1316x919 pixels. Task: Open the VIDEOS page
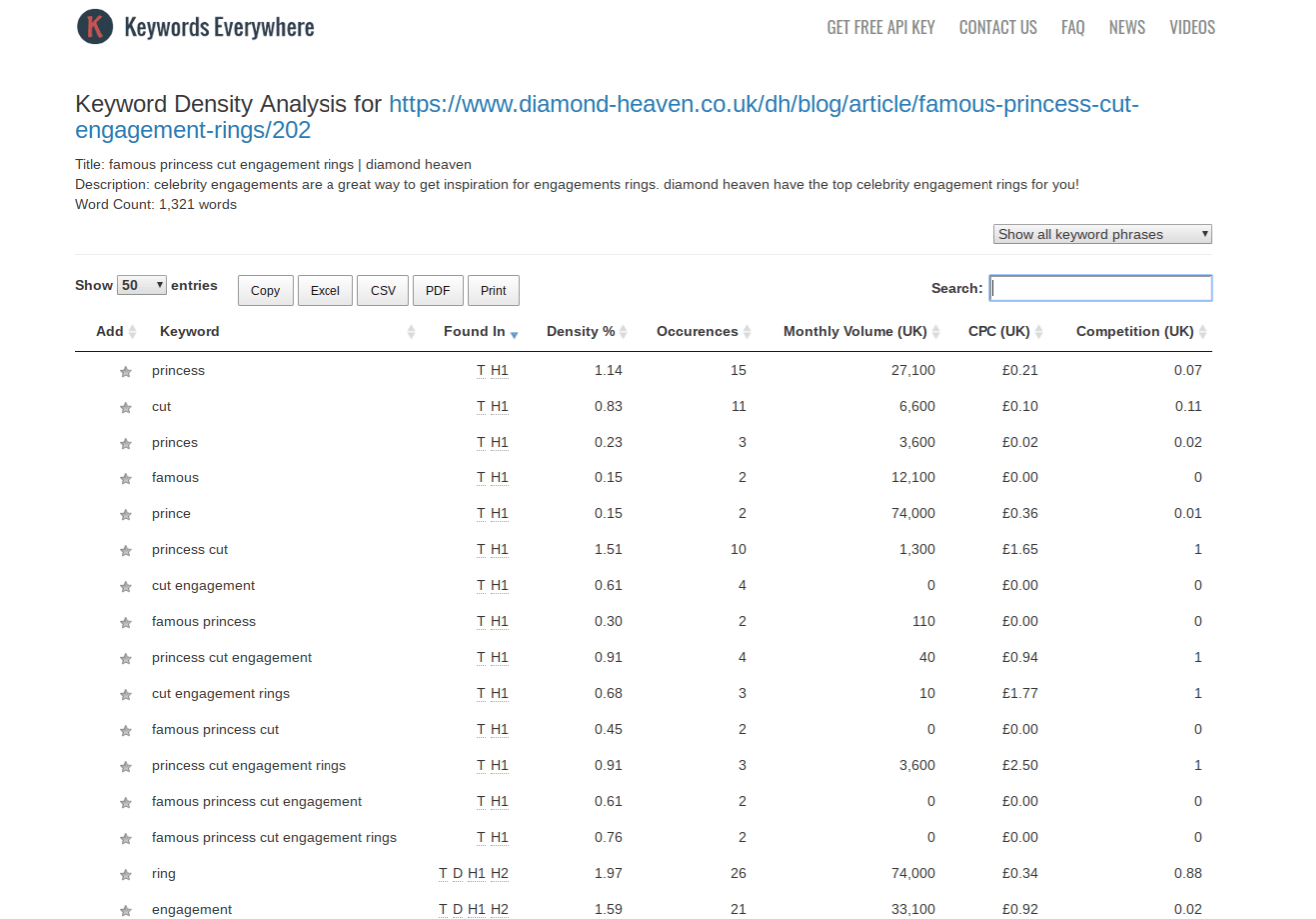point(1192,27)
